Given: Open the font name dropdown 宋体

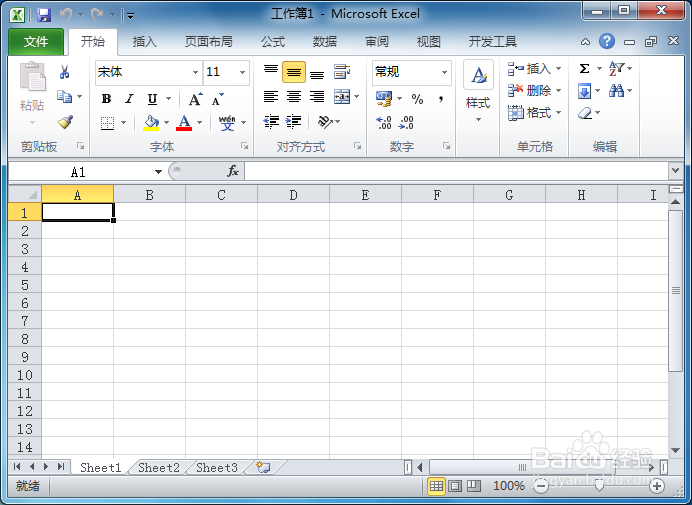Looking at the screenshot, I should [x=195, y=72].
